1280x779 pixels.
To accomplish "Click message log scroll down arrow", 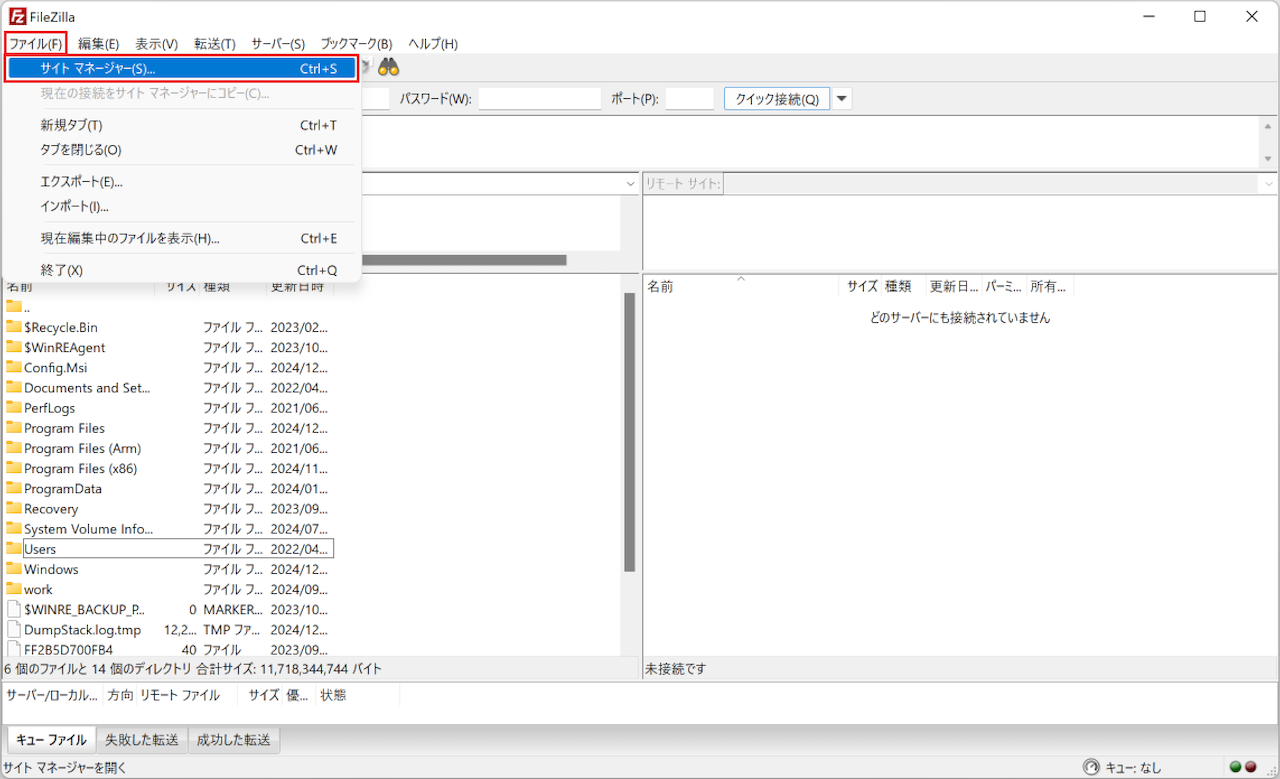I will 1268,159.
